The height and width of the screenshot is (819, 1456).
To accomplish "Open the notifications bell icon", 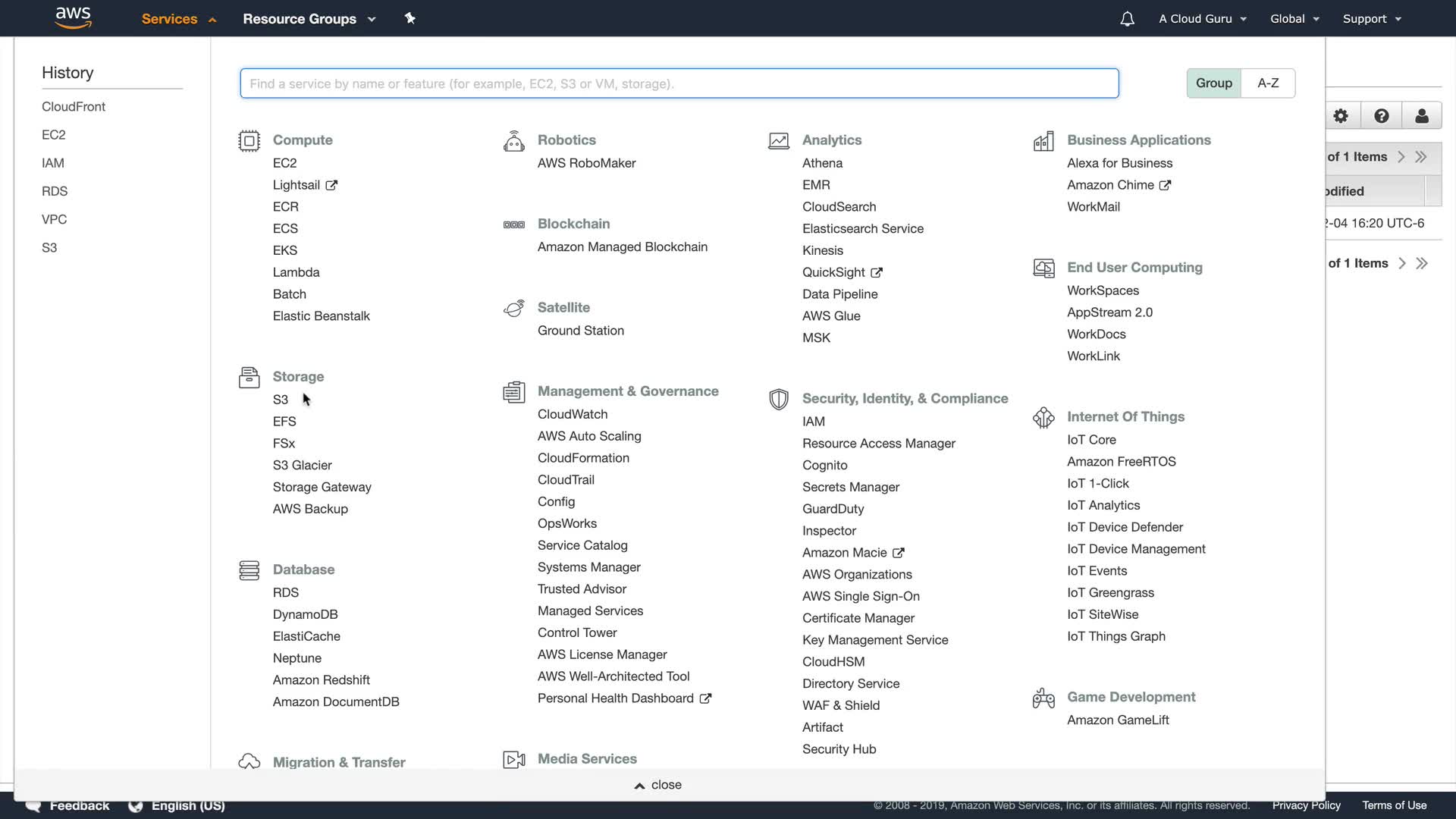I will pyautogui.click(x=1127, y=19).
